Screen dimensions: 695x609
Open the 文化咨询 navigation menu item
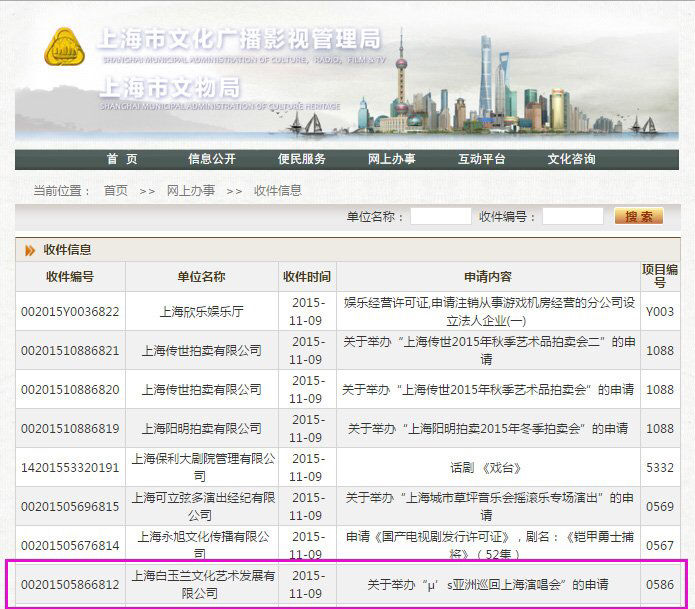click(x=571, y=159)
